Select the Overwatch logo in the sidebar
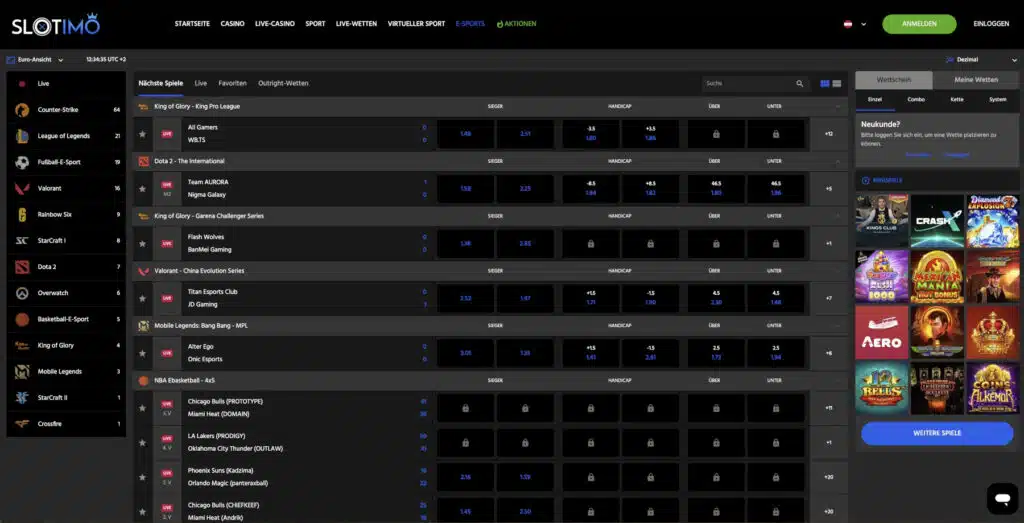Image resolution: width=1024 pixels, height=523 pixels. click(22, 293)
